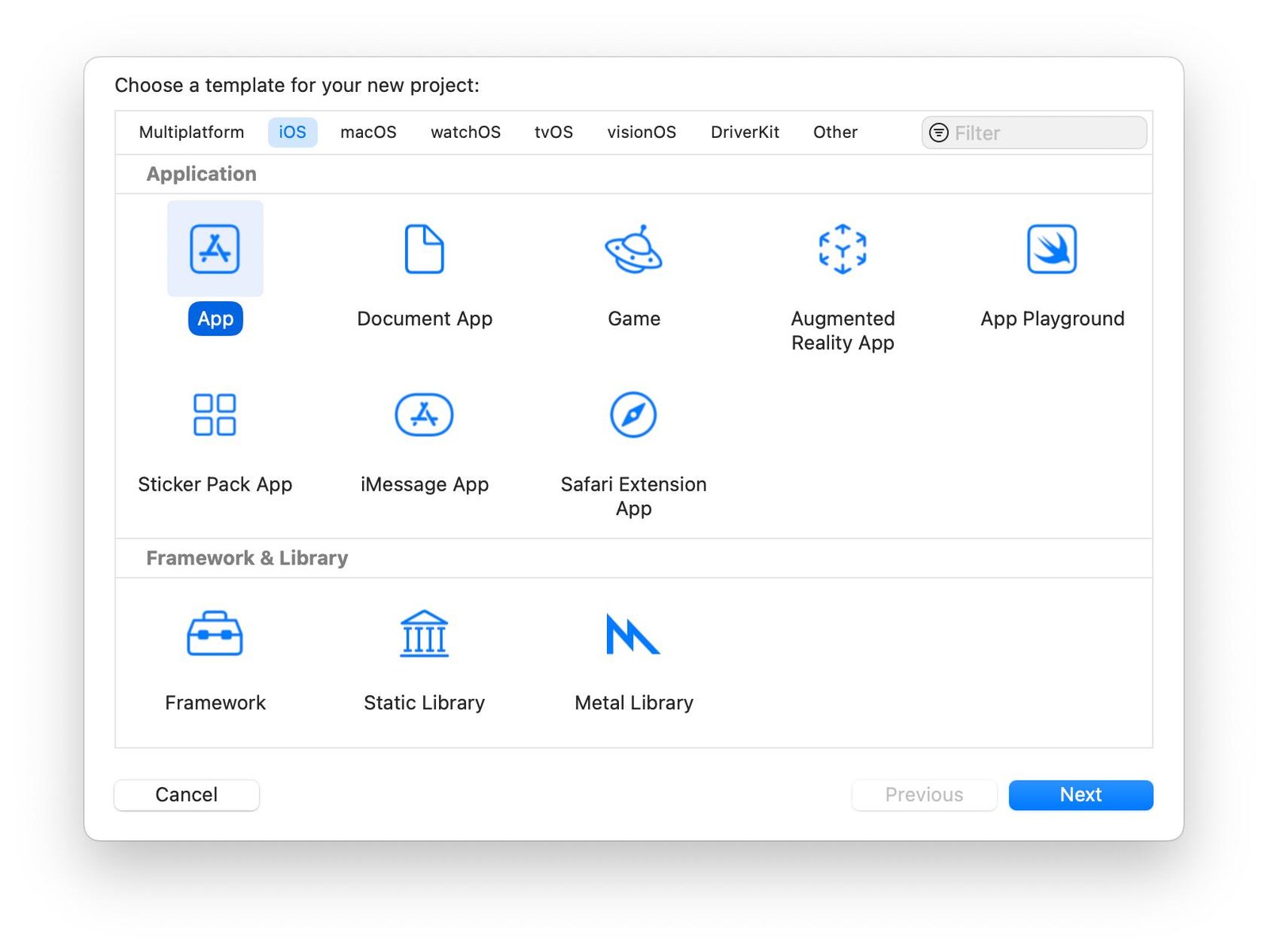
Task: Switch to the tvOS tab
Action: tap(554, 132)
